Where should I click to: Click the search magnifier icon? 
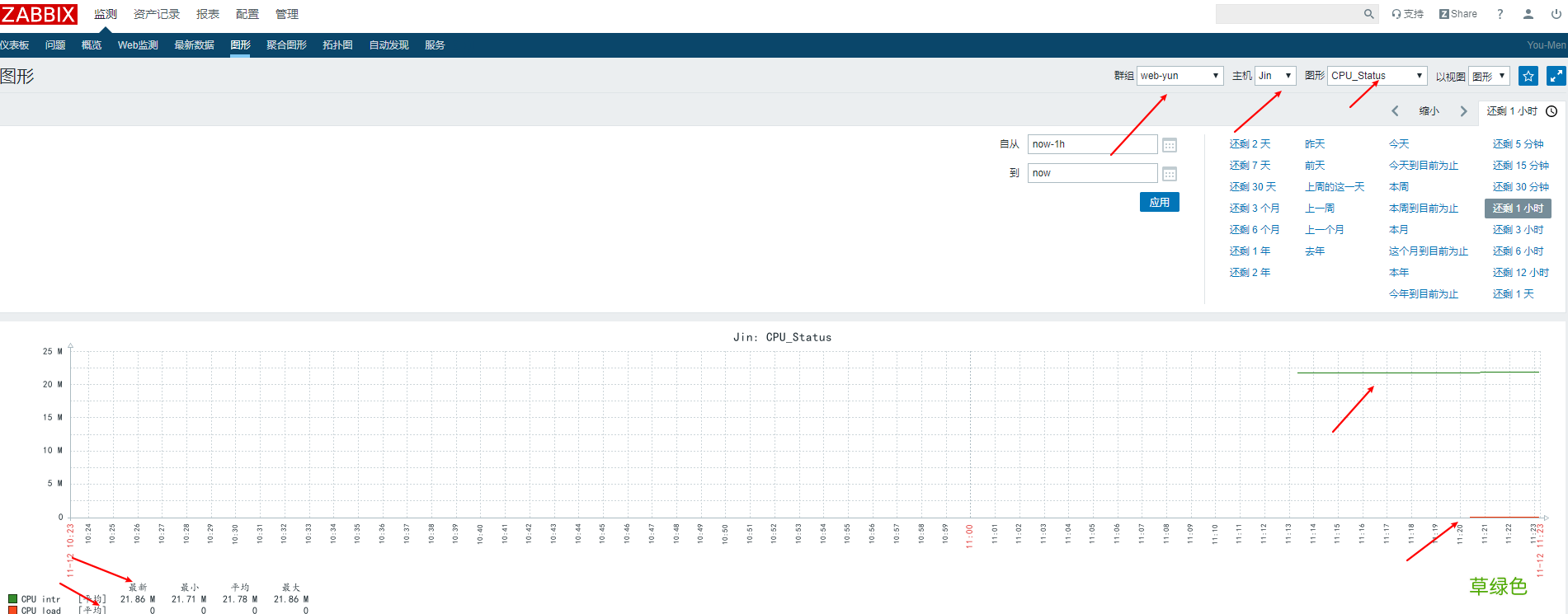tap(1368, 14)
